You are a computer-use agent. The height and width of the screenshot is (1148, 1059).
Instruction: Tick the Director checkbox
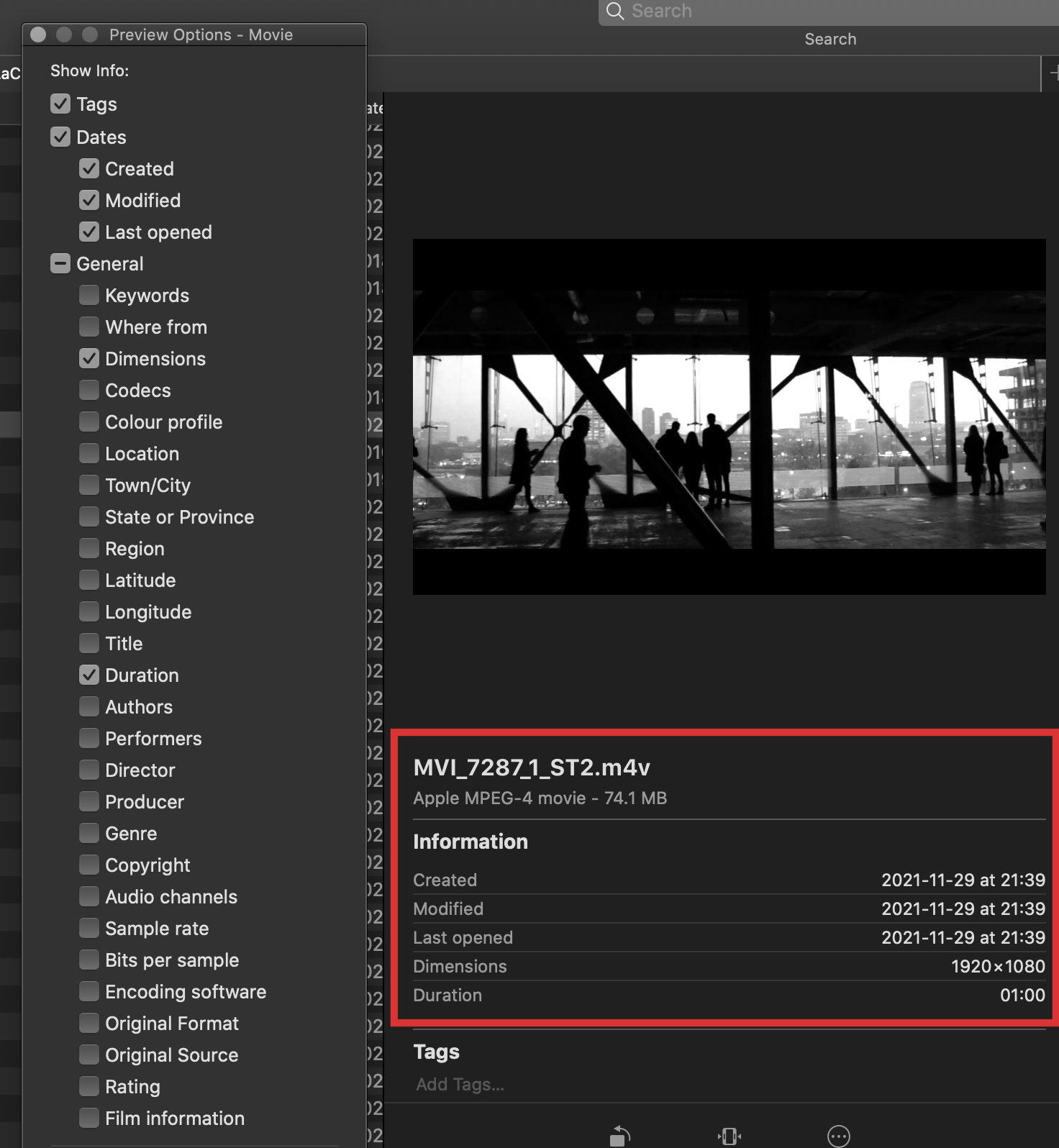pos(89,770)
